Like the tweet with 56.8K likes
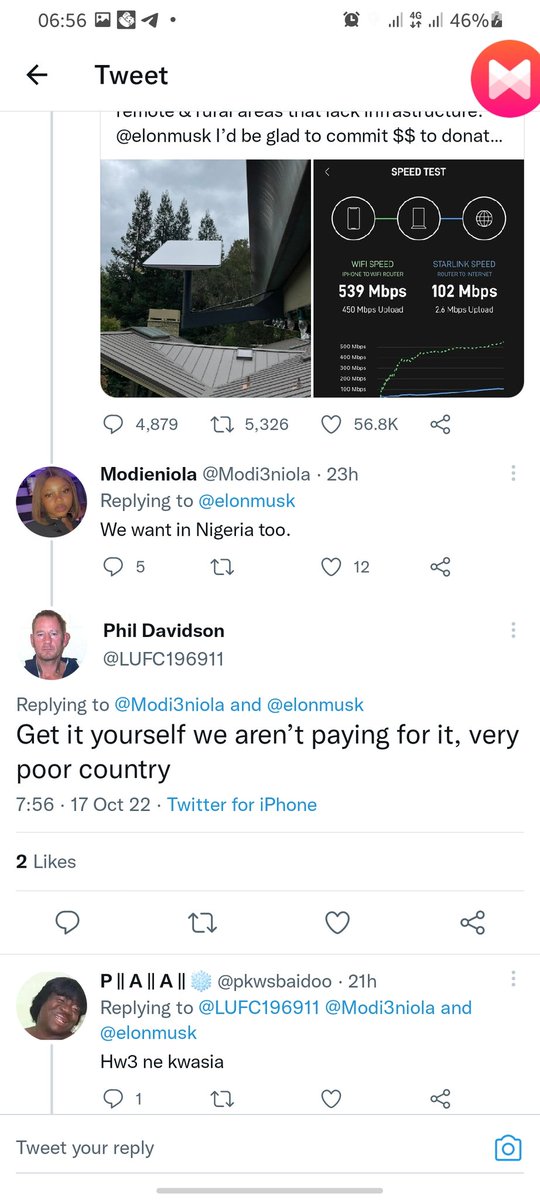Viewport: 540px width, 1200px height. 332,424
